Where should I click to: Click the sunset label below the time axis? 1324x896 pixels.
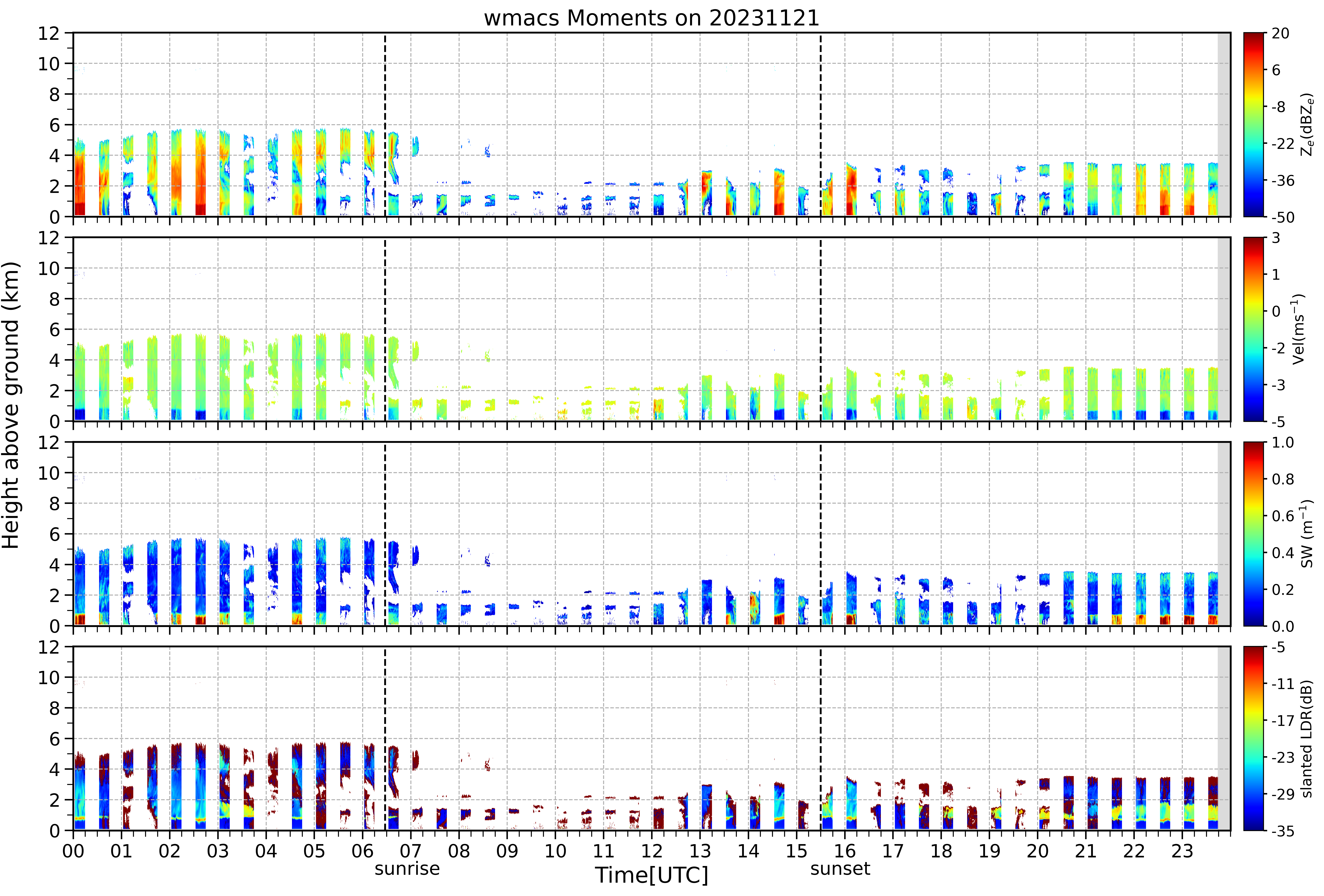840,869
